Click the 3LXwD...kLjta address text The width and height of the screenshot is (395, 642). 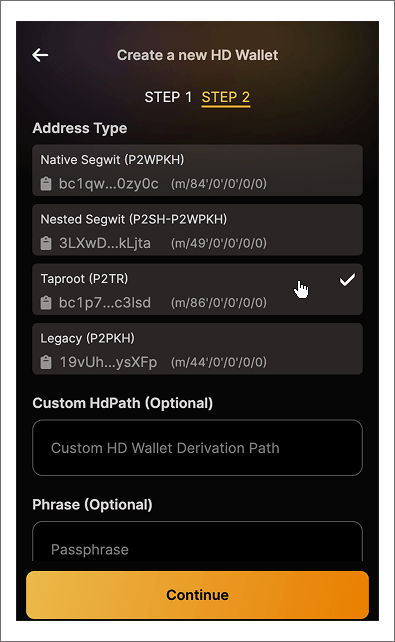[105, 243]
